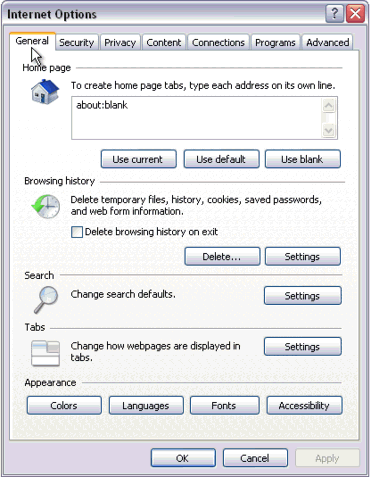Click the blue house Home page icon
Screen dimensions: 371x477
[x=45, y=92]
